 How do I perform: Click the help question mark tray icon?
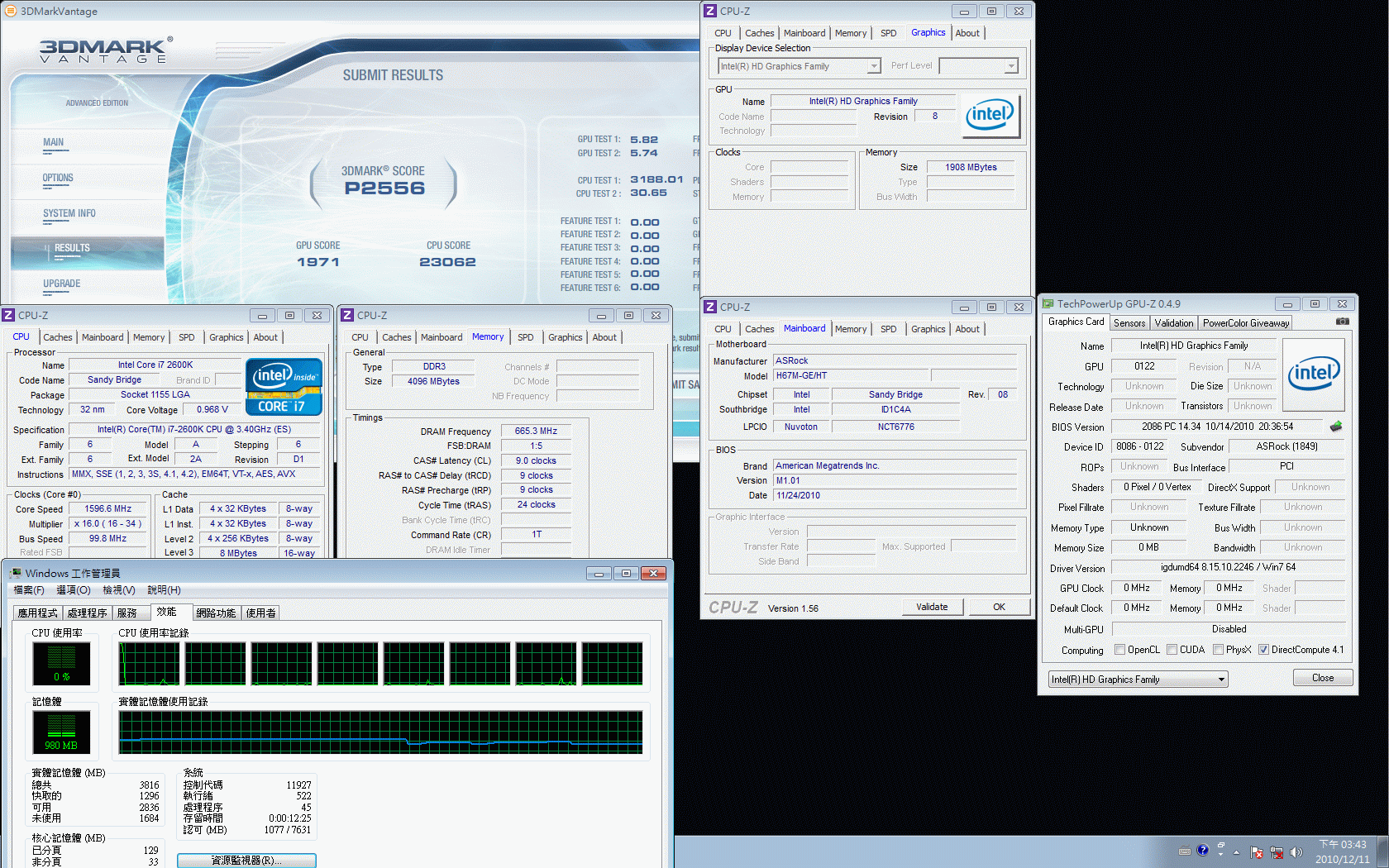1203,850
